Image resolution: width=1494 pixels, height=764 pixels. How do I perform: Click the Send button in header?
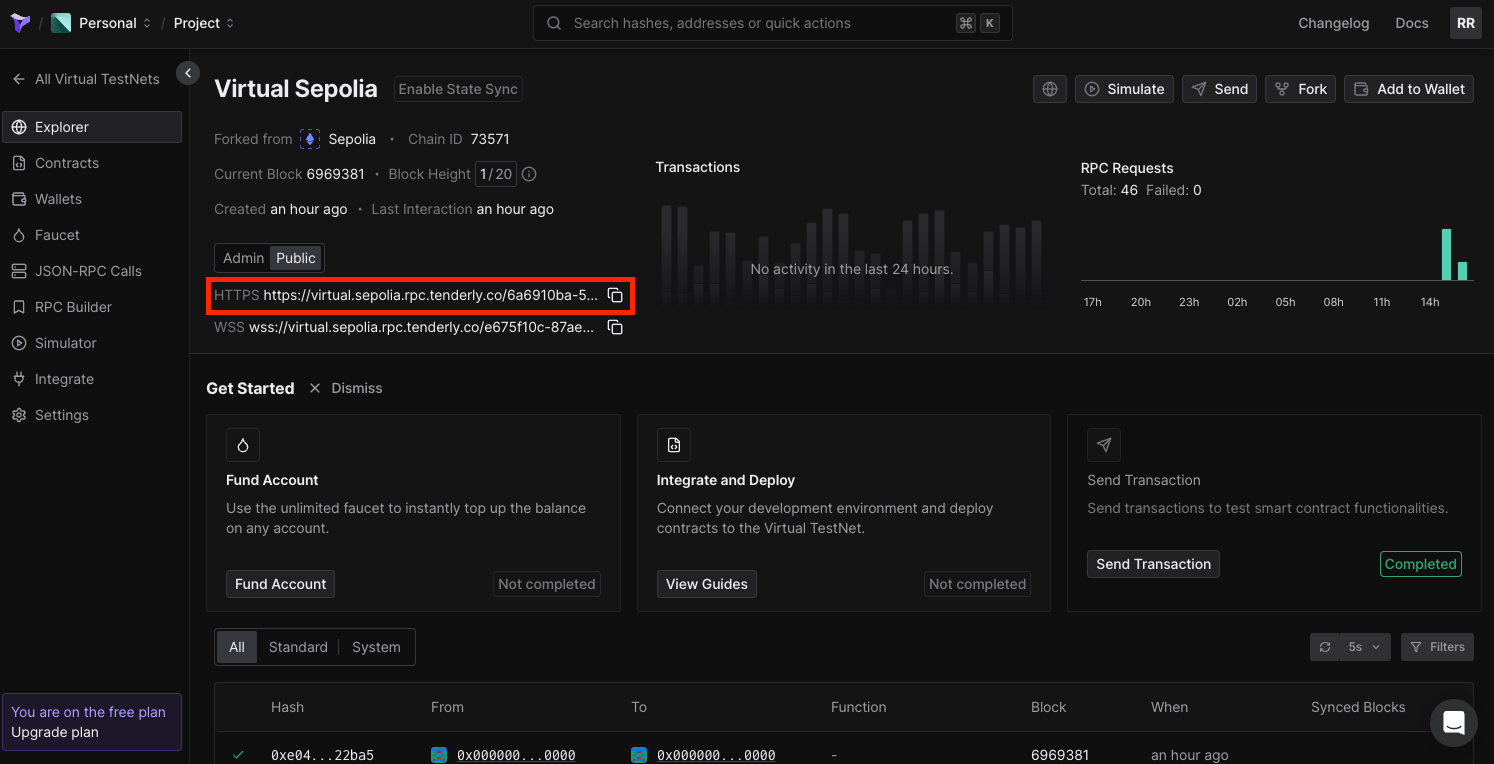point(1220,89)
